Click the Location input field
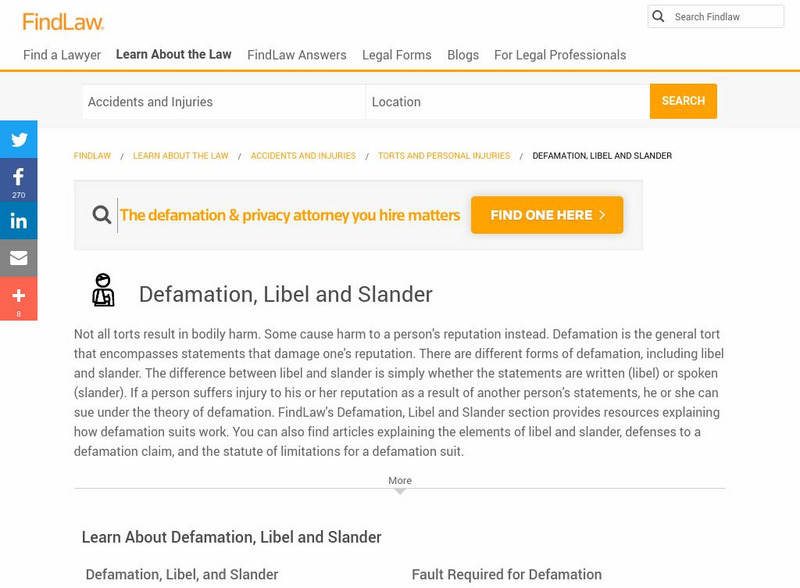 point(508,102)
